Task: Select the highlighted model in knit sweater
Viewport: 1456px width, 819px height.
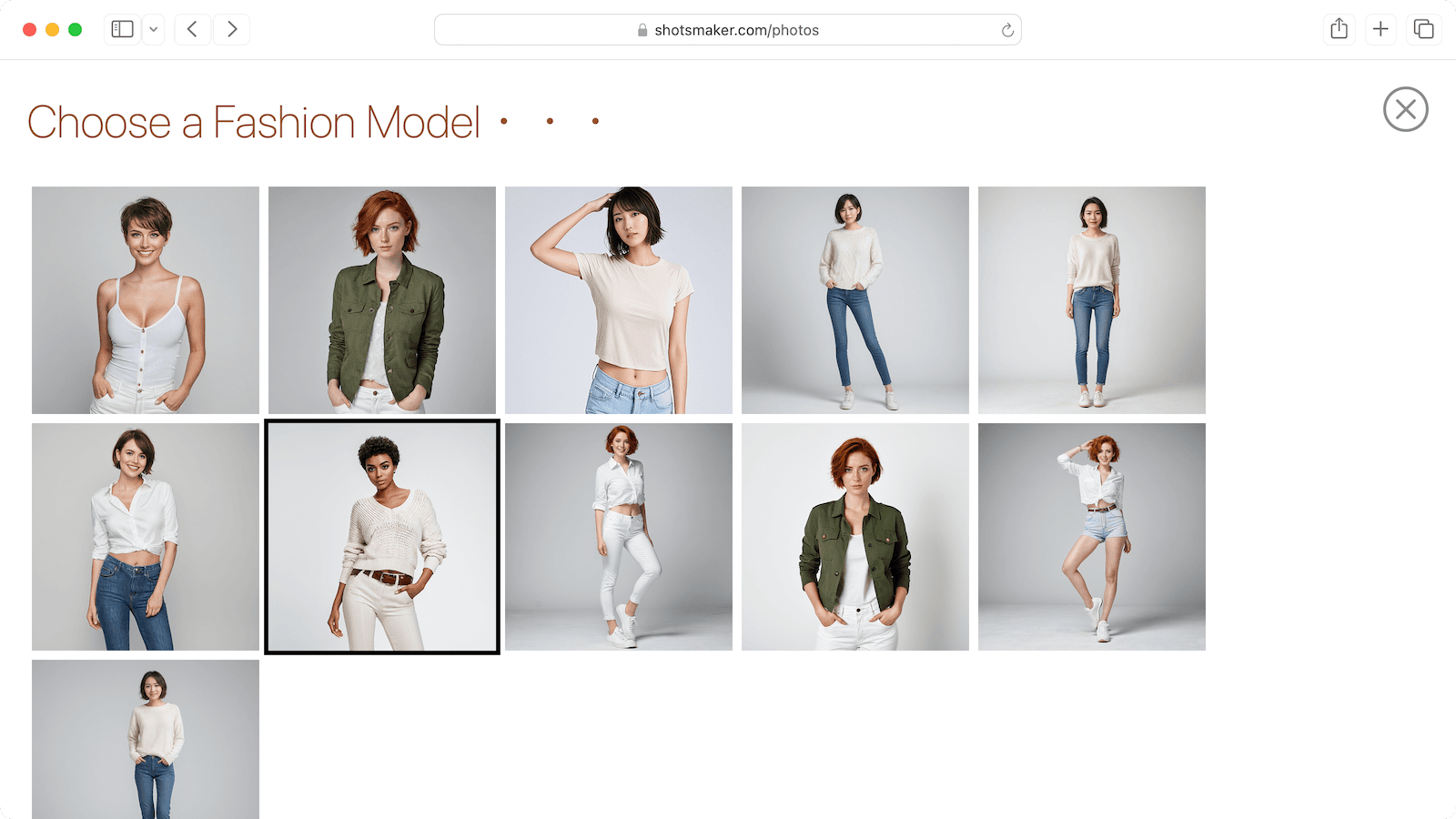Action: tap(382, 537)
